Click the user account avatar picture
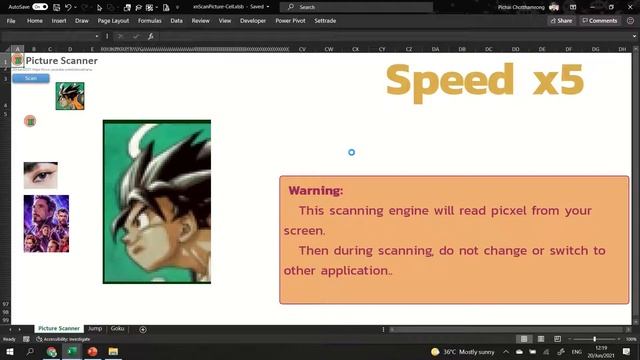Viewport: 640px width, 360px height. 554,7
